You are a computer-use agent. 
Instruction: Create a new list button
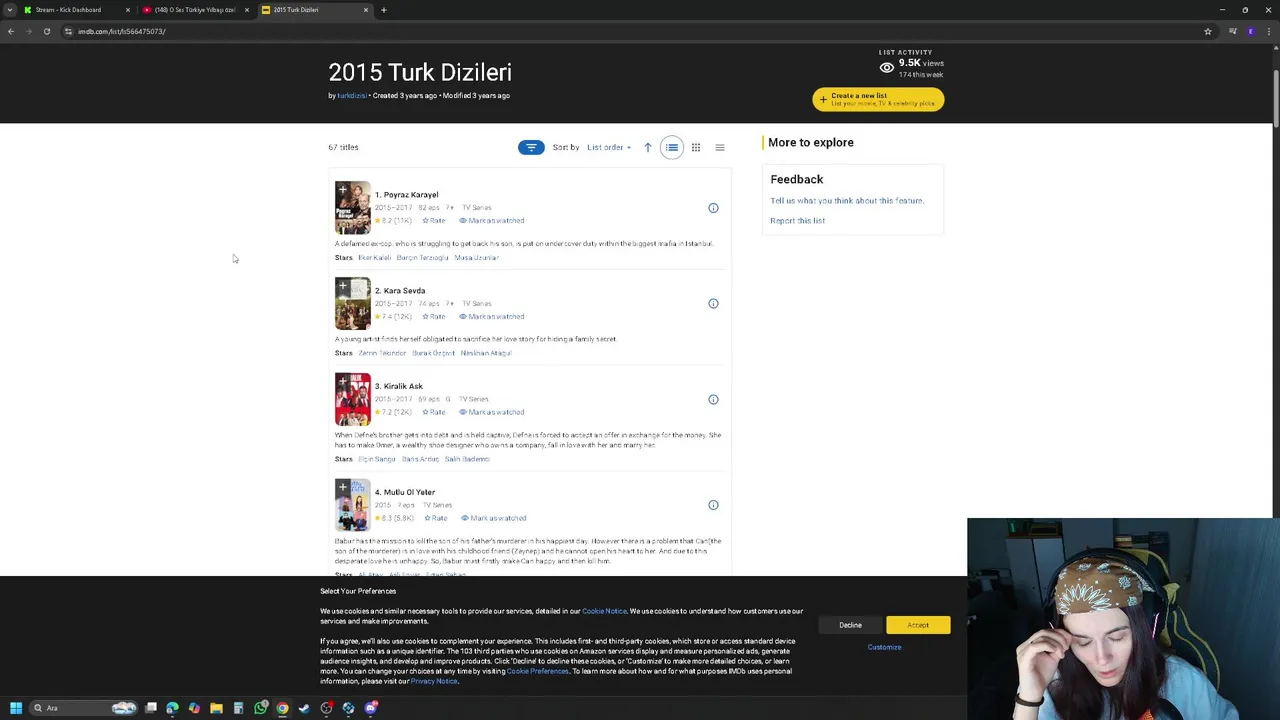click(878, 99)
